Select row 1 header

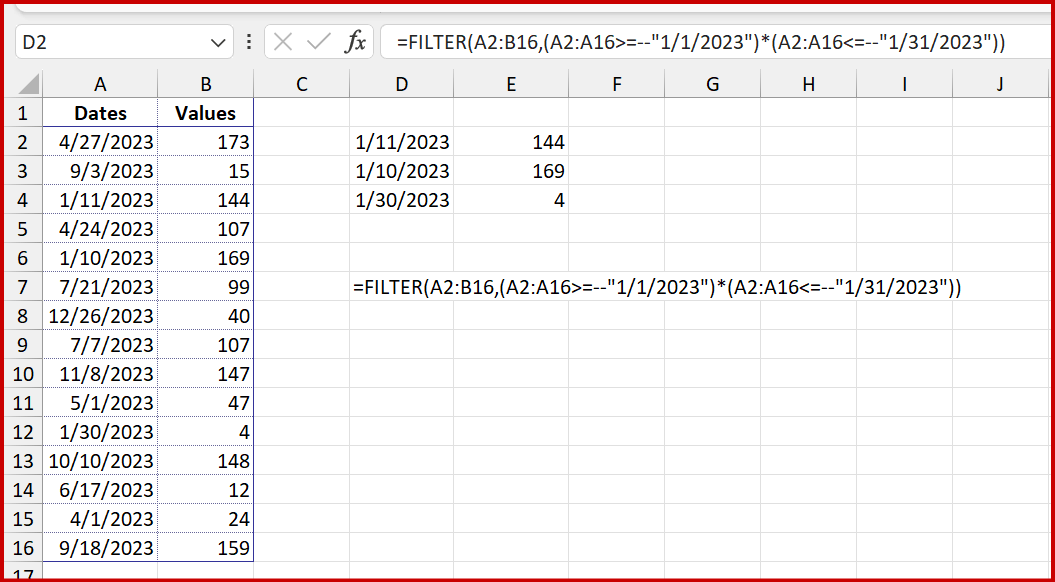point(23,113)
